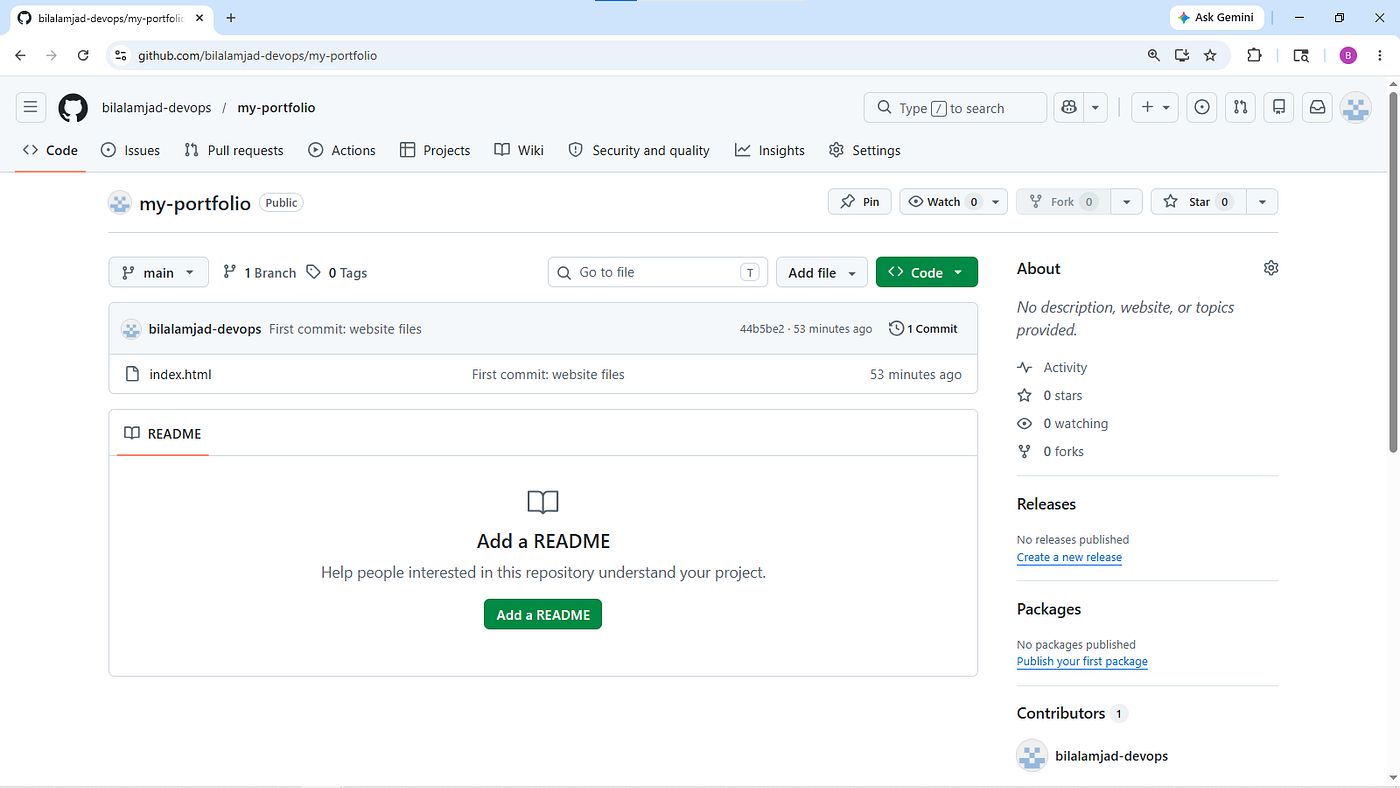
Task: Open the browser Extensions puzzle icon
Action: tap(1254, 55)
